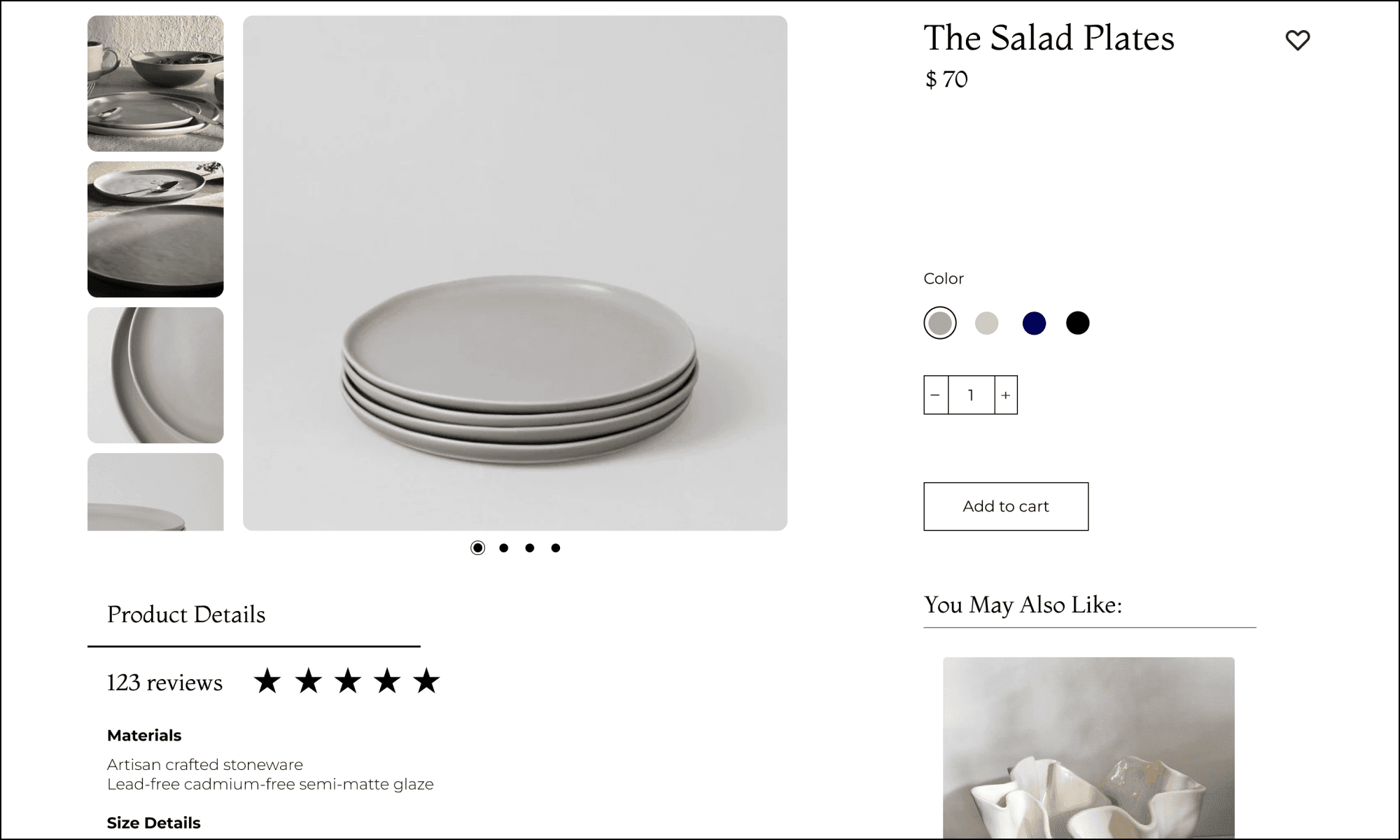The width and height of the screenshot is (1400, 840).
Task: Open the partially visible fourth thumbnail
Action: 155,492
